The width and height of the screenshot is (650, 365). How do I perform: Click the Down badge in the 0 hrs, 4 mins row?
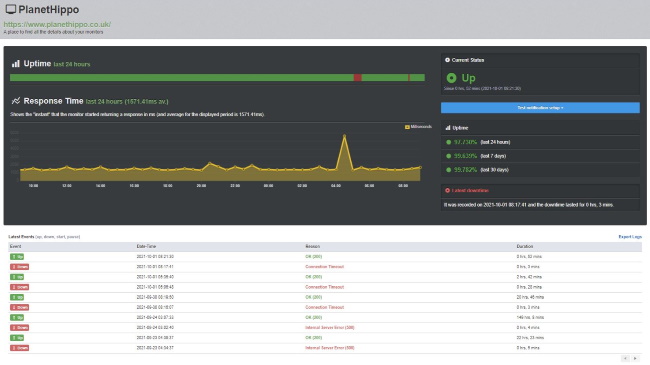19,328
